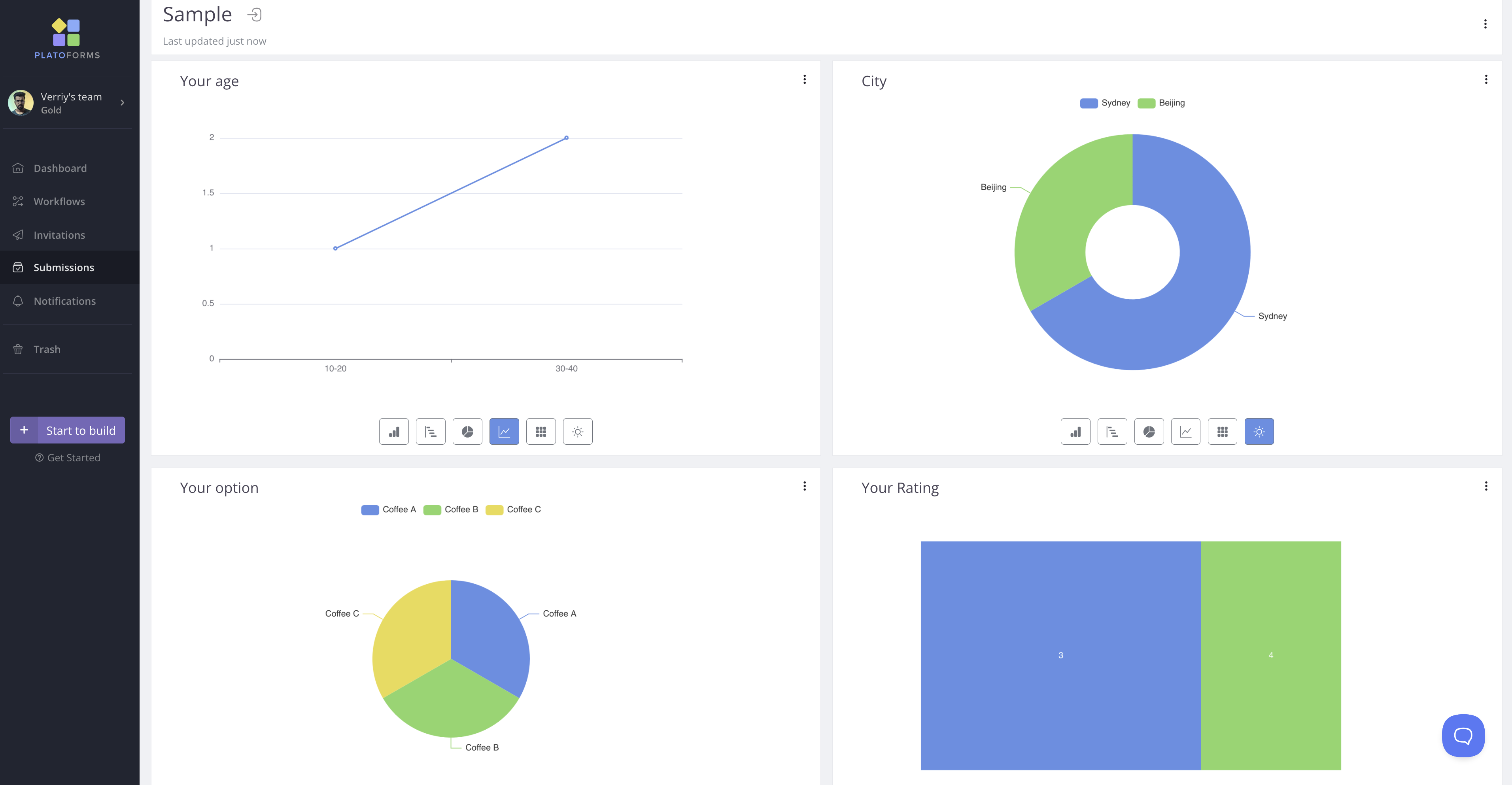Open the Your age card options menu
This screenshot has width=1512, height=785.
(x=804, y=79)
